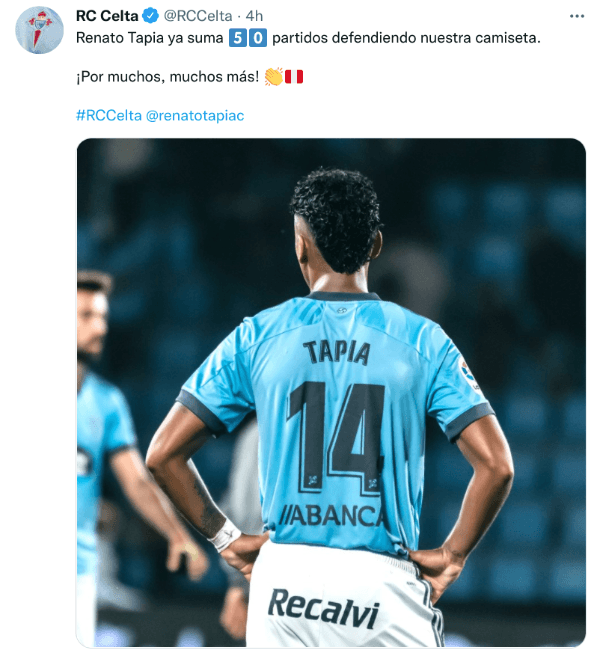Open the @renatotapiac mention
Screen dimensions: 600x656
[195, 115]
